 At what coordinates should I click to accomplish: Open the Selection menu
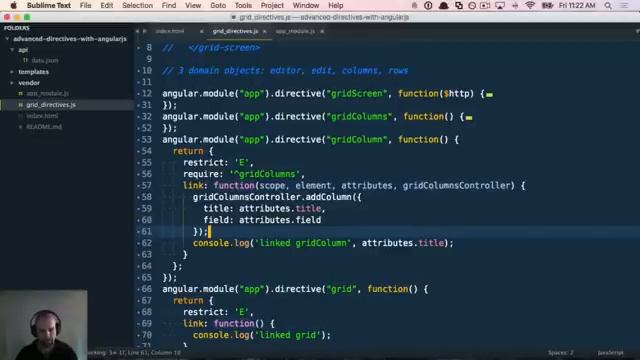[137, 5]
